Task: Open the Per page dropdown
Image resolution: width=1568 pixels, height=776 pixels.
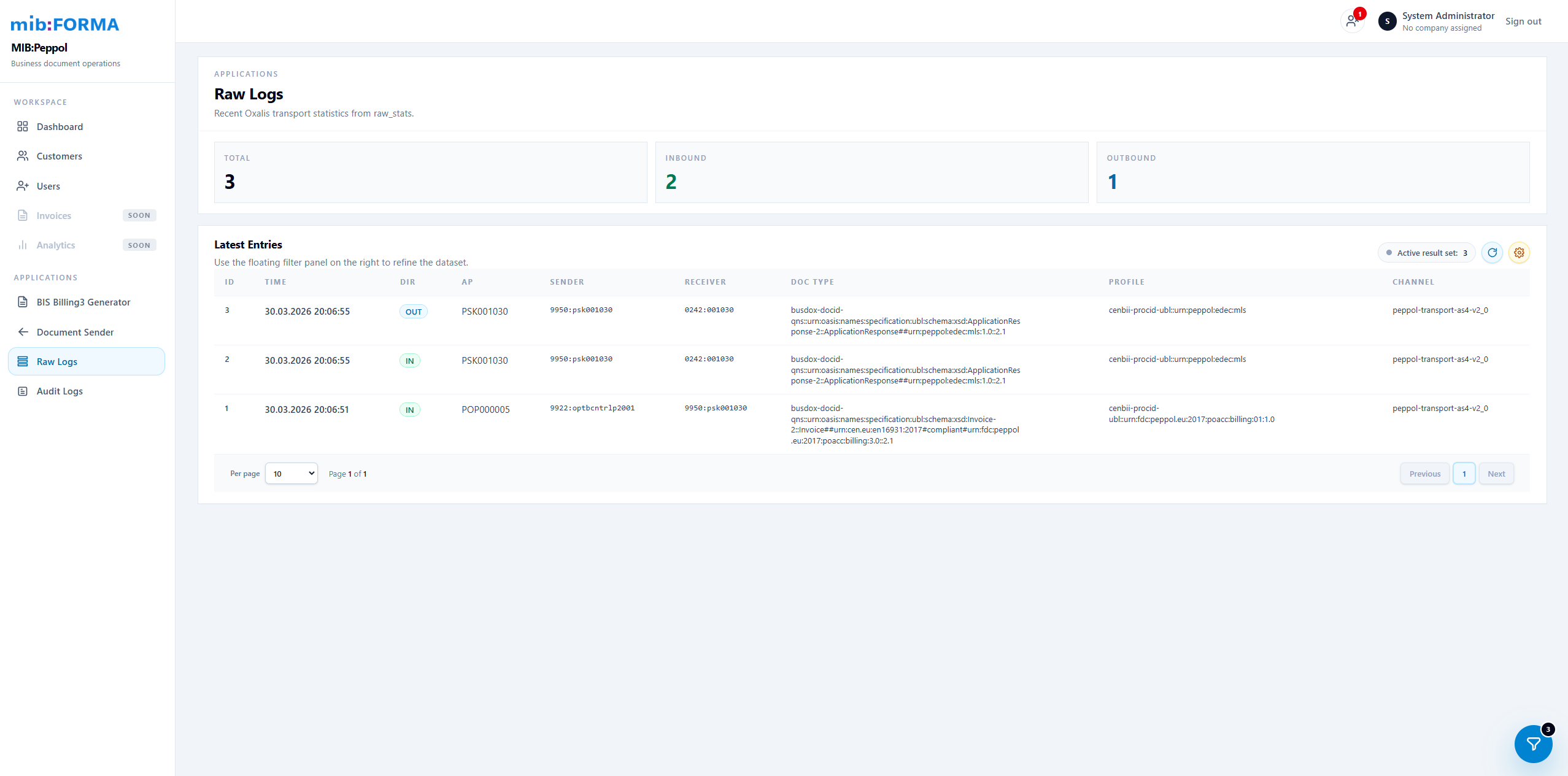Action: click(x=292, y=473)
